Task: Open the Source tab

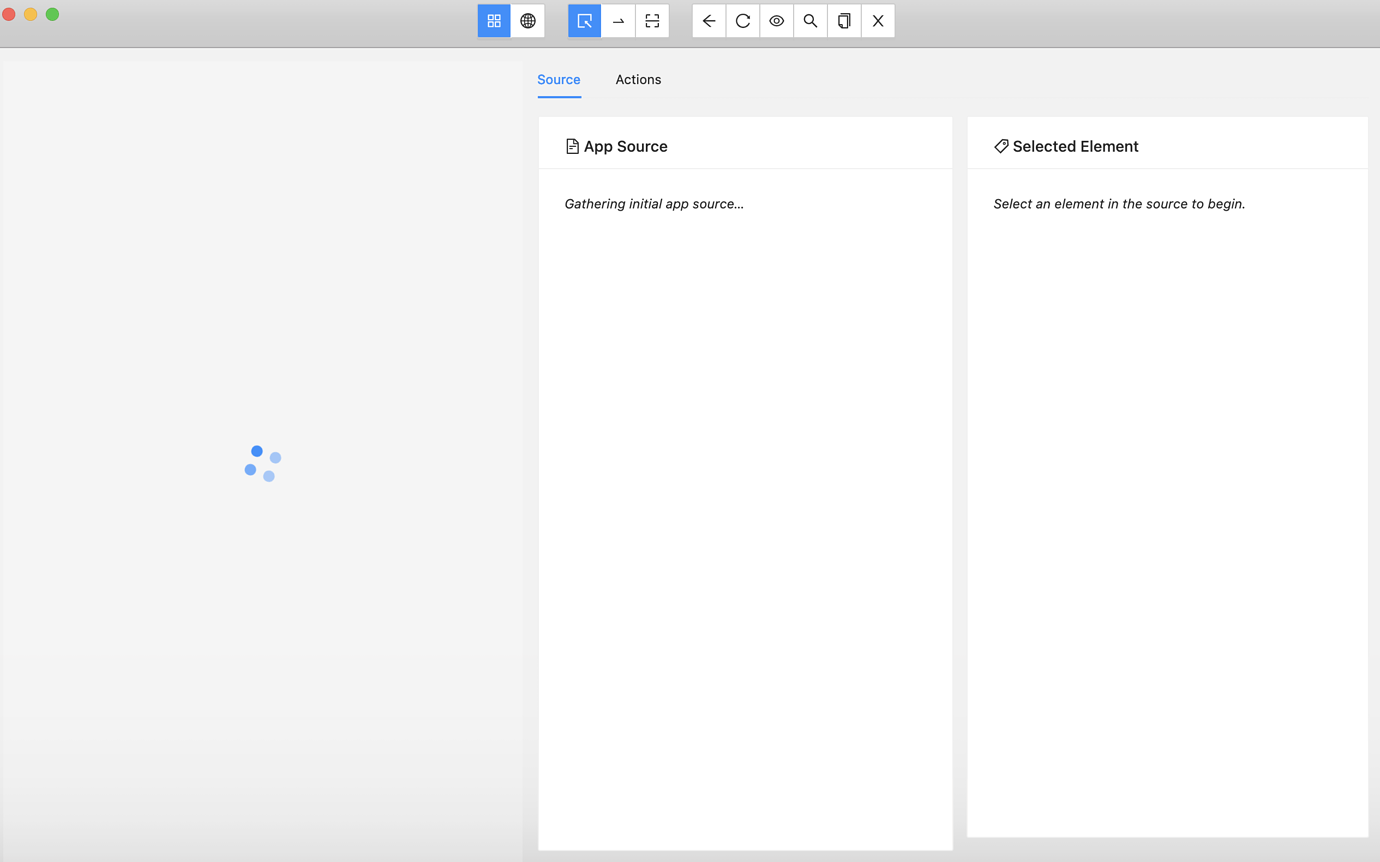Action: point(559,80)
